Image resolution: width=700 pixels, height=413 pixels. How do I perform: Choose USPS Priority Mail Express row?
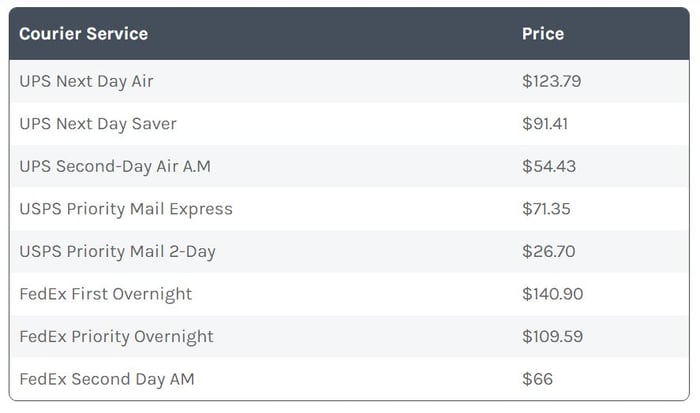pyautogui.click(x=349, y=209)
